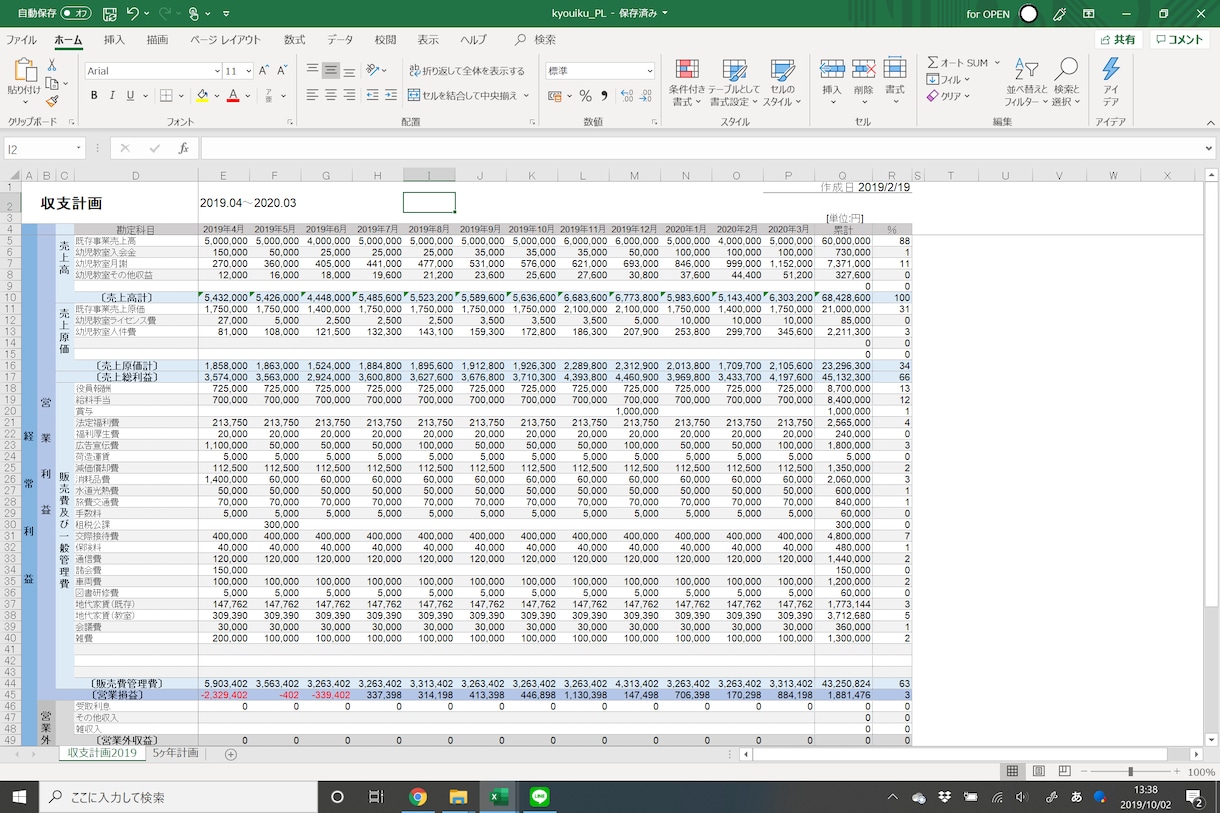Click the percent style icon
Screen dimensions: 1220x813
coord(585,96)
